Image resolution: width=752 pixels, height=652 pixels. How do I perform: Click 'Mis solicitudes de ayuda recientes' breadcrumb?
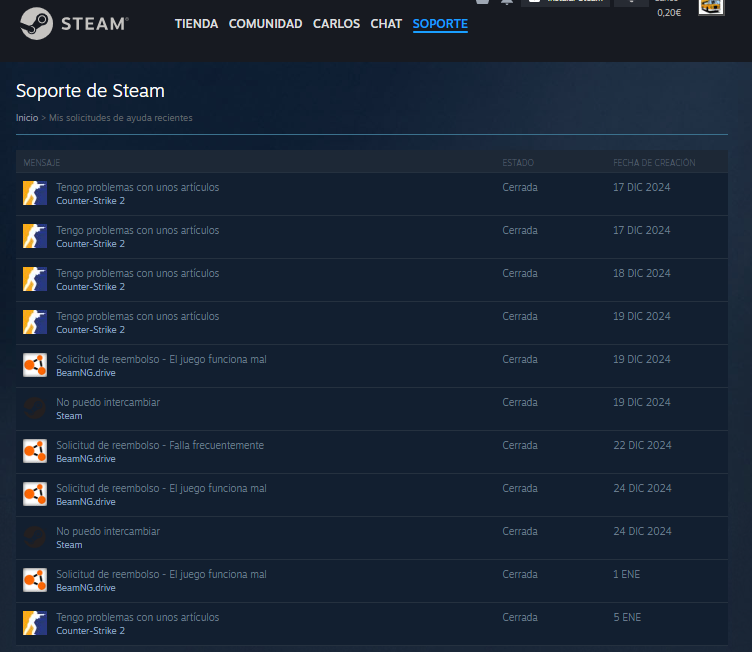tap(120, 118)
